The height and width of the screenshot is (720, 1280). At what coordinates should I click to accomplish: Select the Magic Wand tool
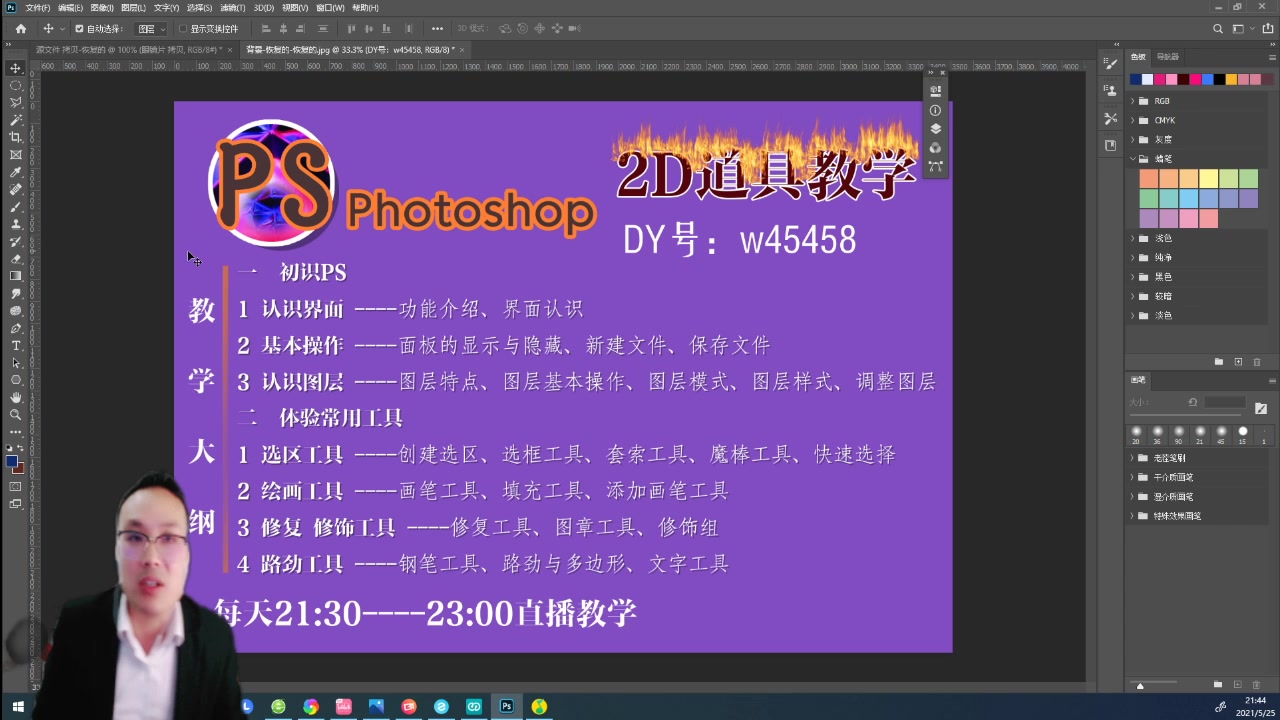click(x=16, y=120)
